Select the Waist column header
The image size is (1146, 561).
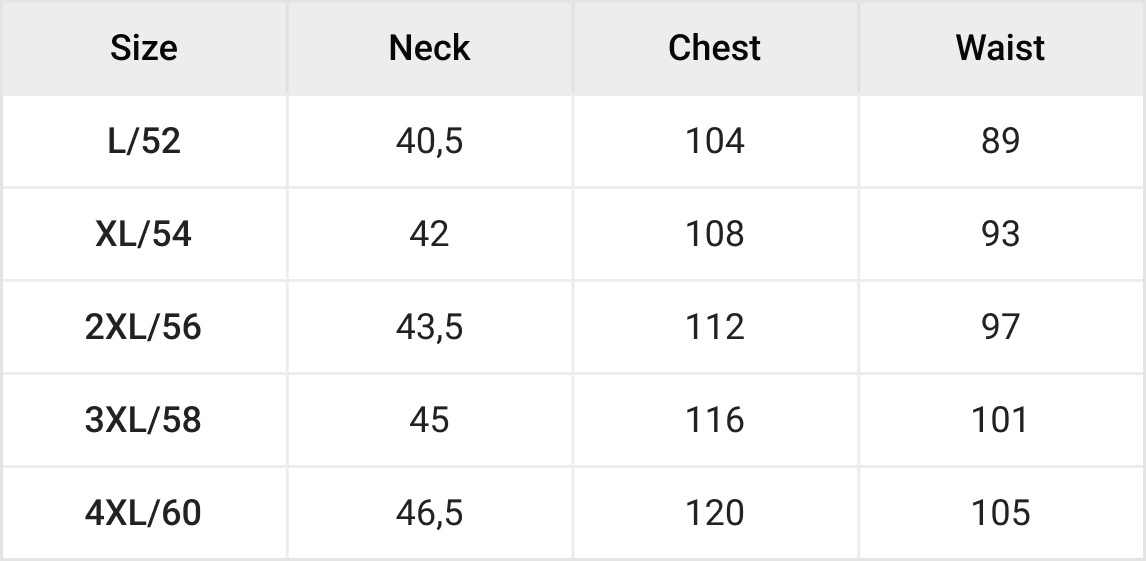click(x=1000, y=48)
